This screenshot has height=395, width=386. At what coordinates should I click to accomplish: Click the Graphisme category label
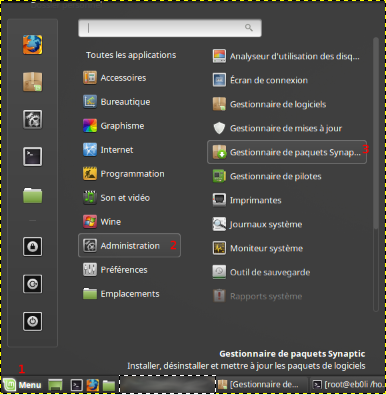[x=122, y=126]
